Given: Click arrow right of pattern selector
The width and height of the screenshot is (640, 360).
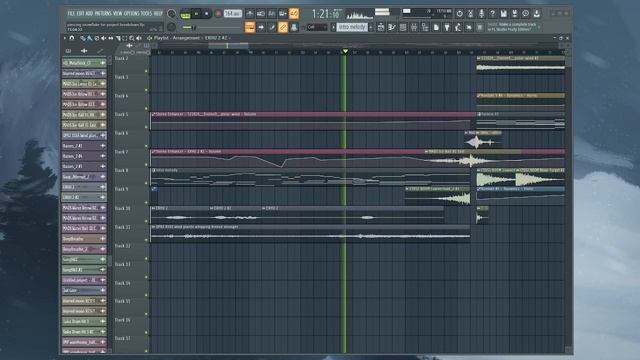Looking at the screenshot, I should point(371,27).
